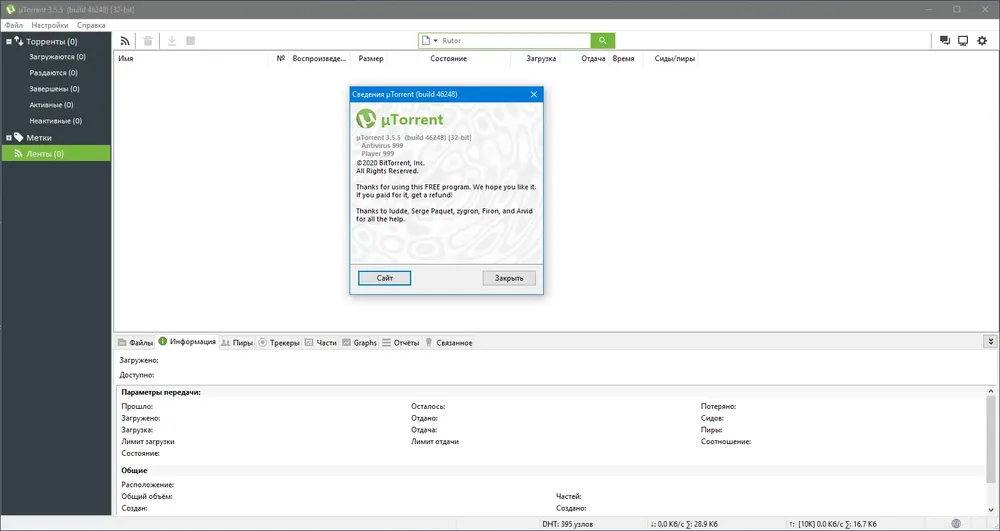Switch to the Отчёты tab
1000x531 pixels.
[x=401, y=342]
